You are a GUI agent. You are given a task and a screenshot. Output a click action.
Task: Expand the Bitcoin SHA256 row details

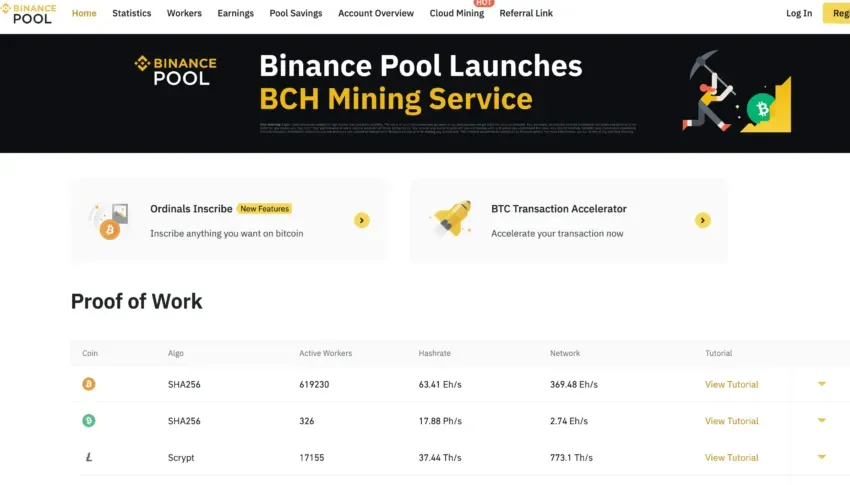point(822,384)
